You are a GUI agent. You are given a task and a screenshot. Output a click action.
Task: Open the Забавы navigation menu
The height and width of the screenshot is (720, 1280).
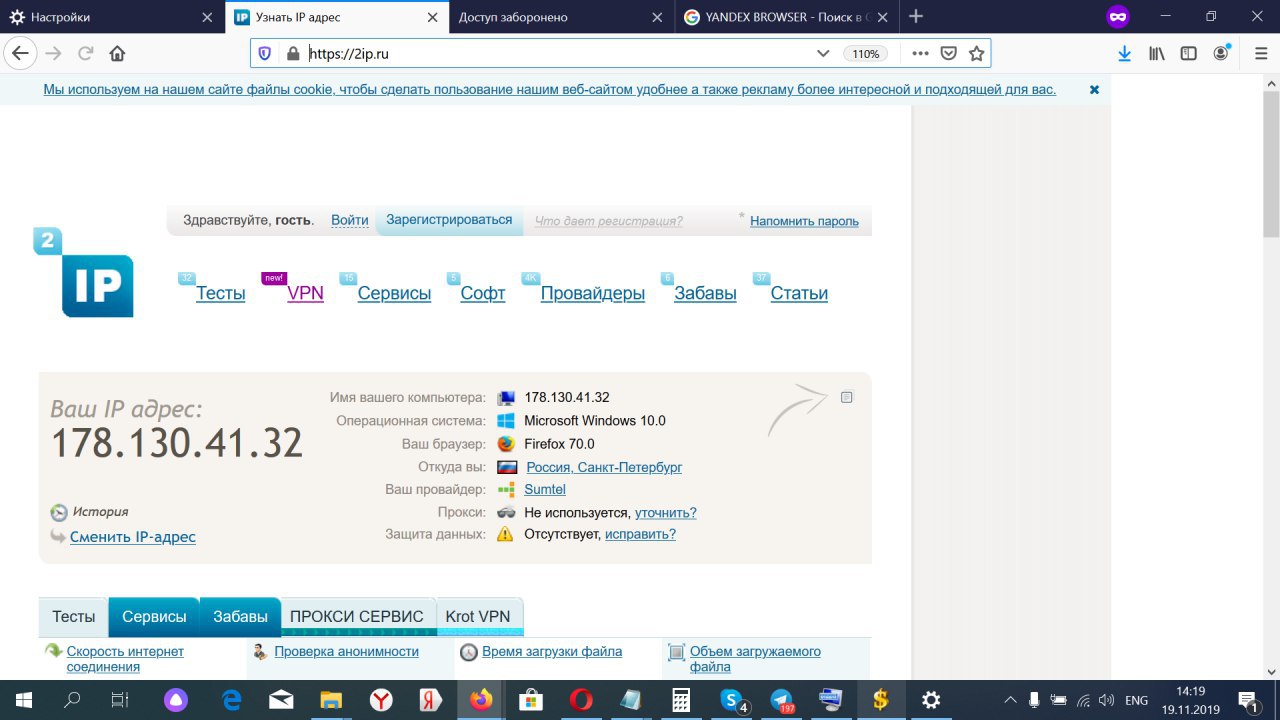point(705,293)
